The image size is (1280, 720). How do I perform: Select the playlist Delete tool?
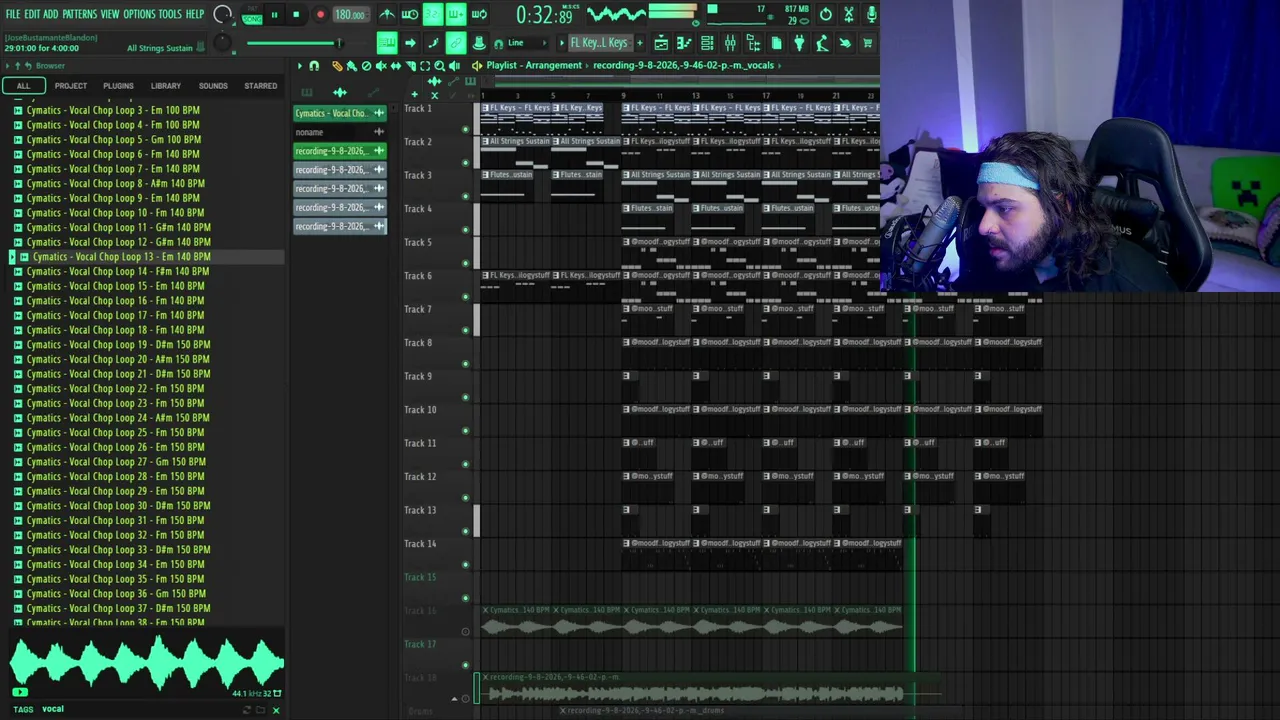(366, 66)
